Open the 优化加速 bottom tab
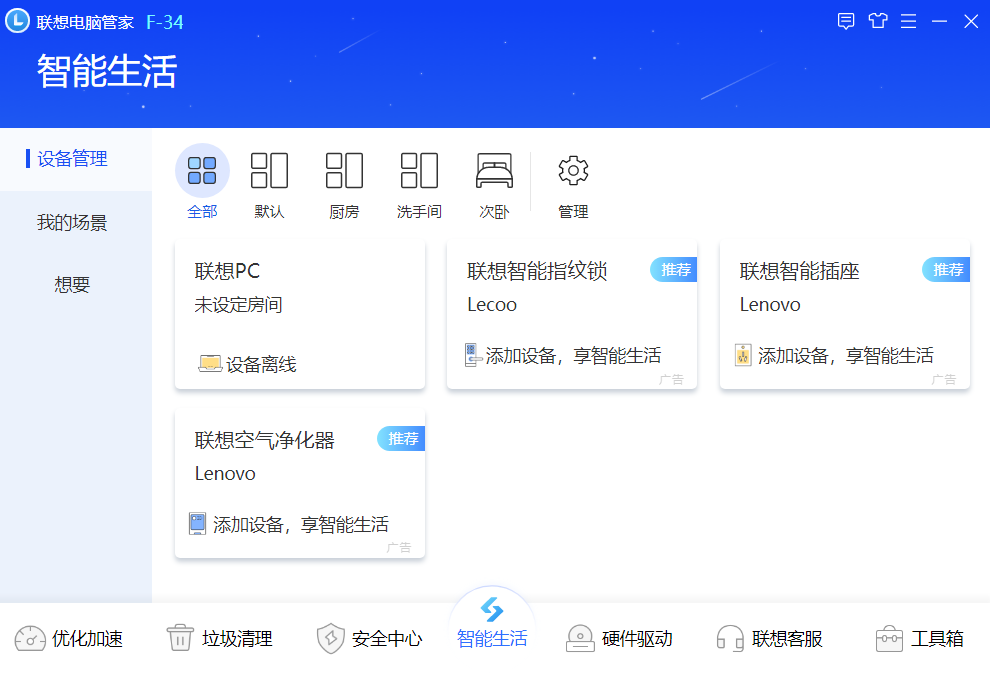Image resolution: width=990 pixels, height=673 pixels. point(69,638)
